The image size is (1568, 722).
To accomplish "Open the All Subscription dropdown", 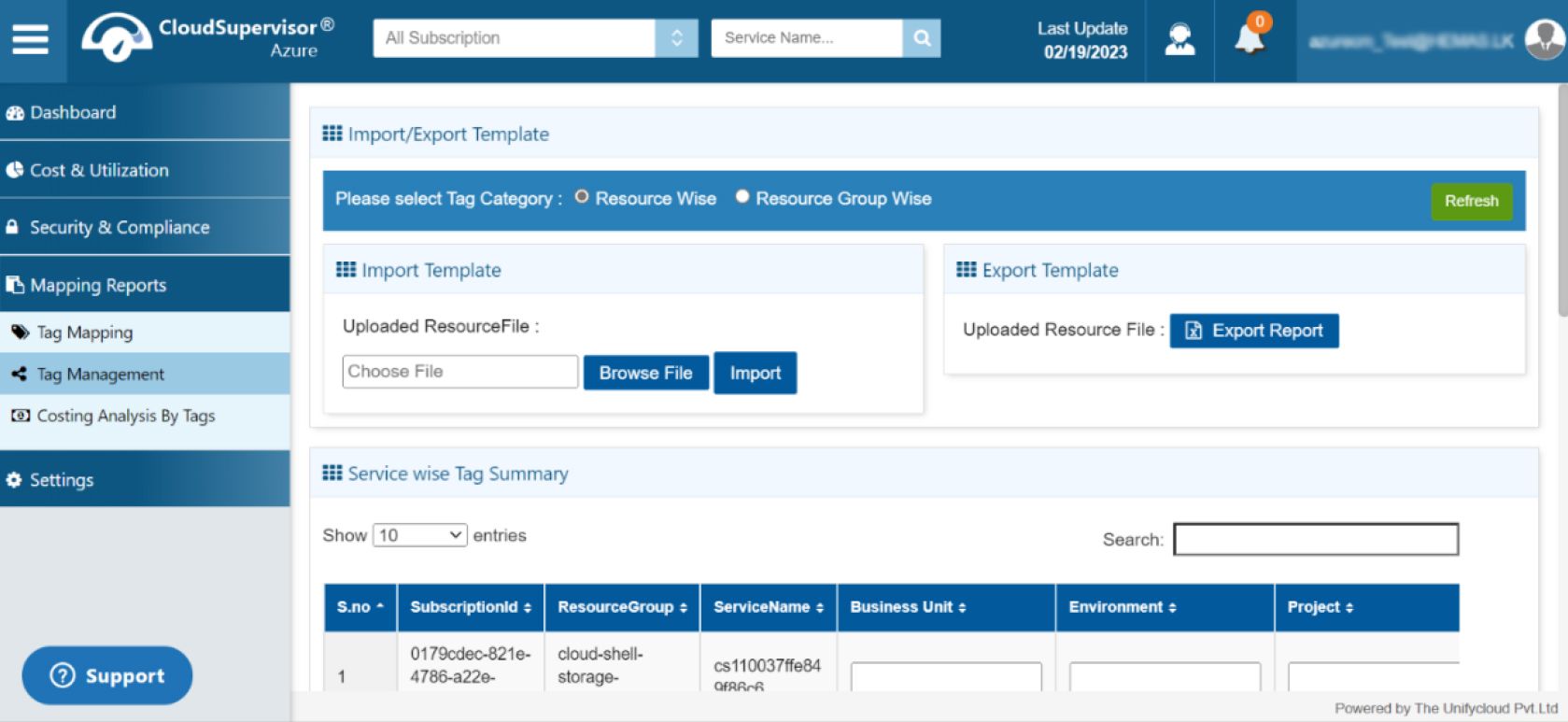I will 535,38.
